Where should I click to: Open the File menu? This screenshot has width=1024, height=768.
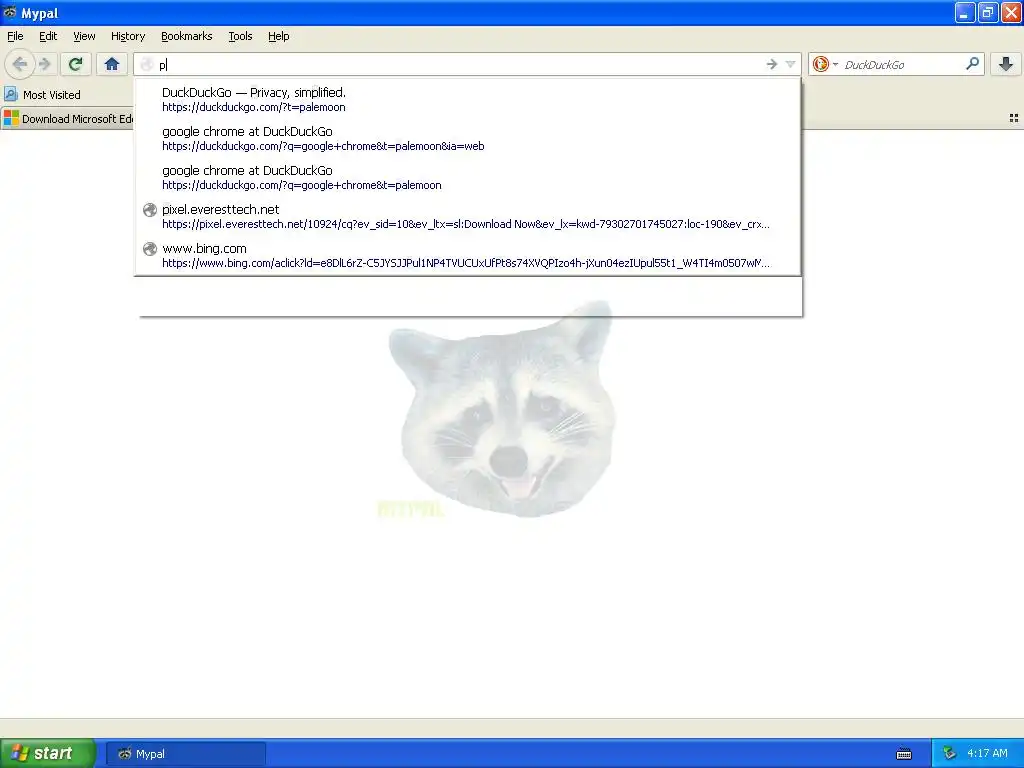(x=15, y=36)
